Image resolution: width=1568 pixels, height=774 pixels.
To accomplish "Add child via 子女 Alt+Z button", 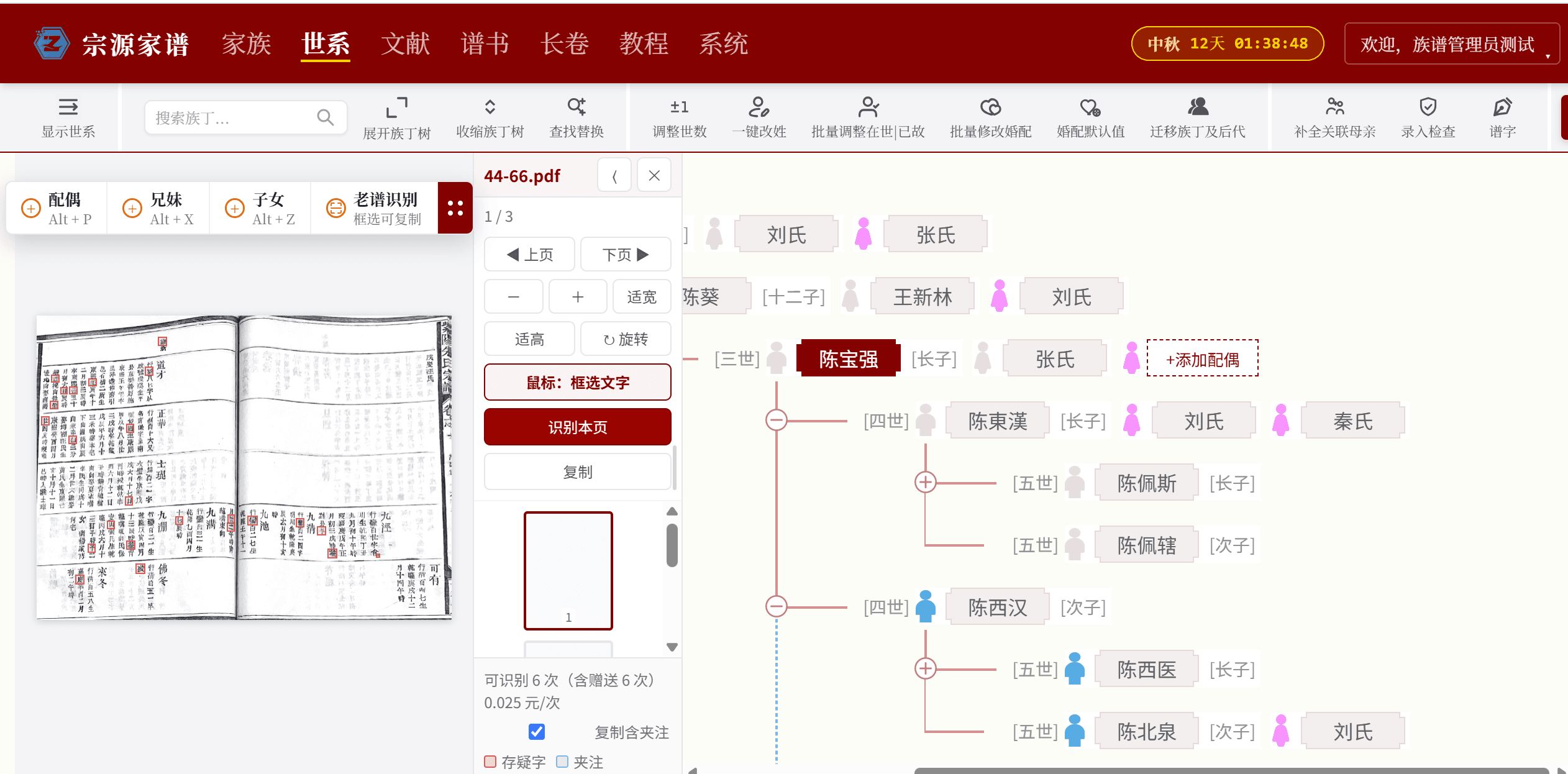I will (x=260, y=208).
